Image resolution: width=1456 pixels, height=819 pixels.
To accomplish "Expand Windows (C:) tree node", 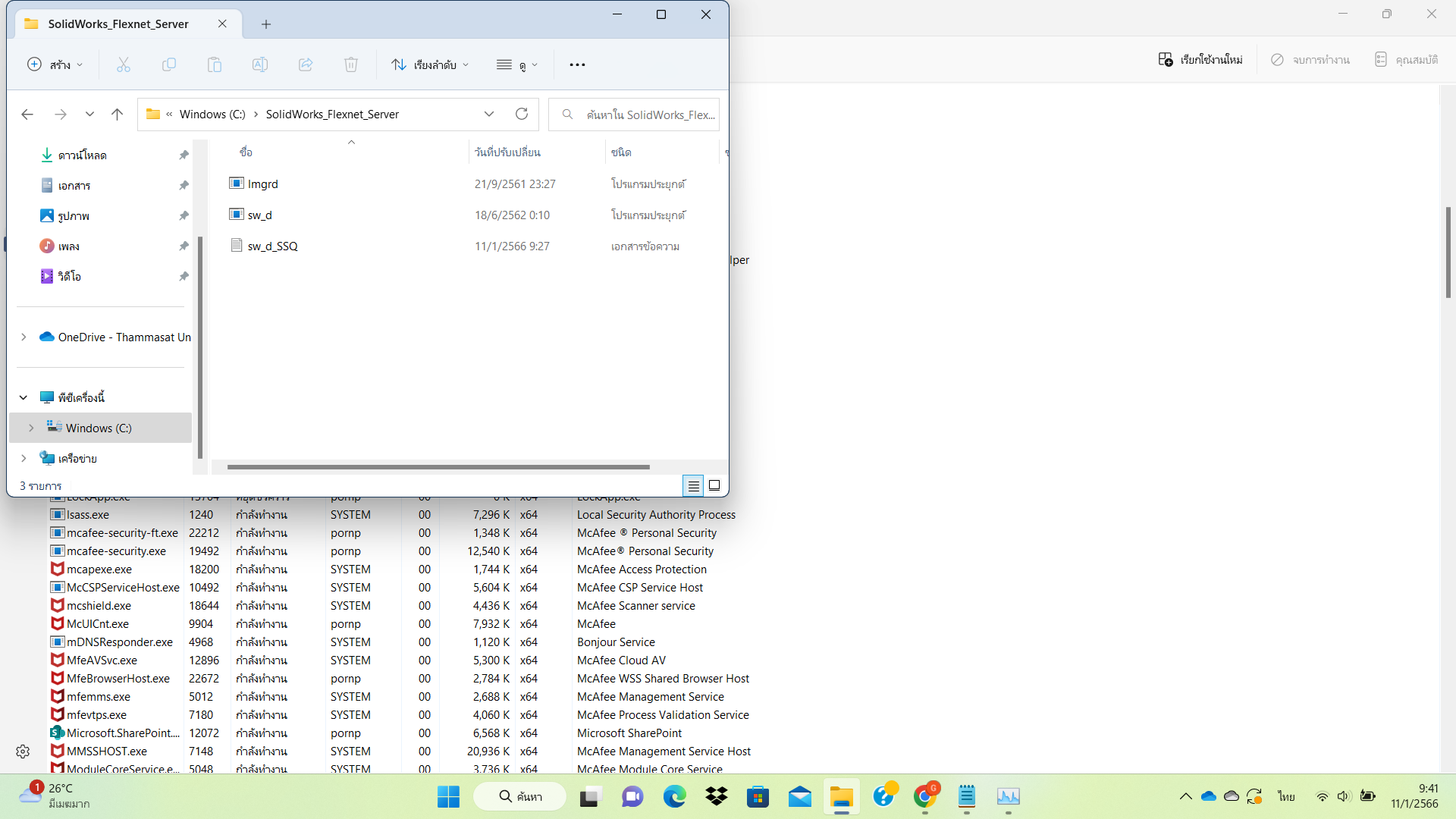I will click(x=31, y=428).
